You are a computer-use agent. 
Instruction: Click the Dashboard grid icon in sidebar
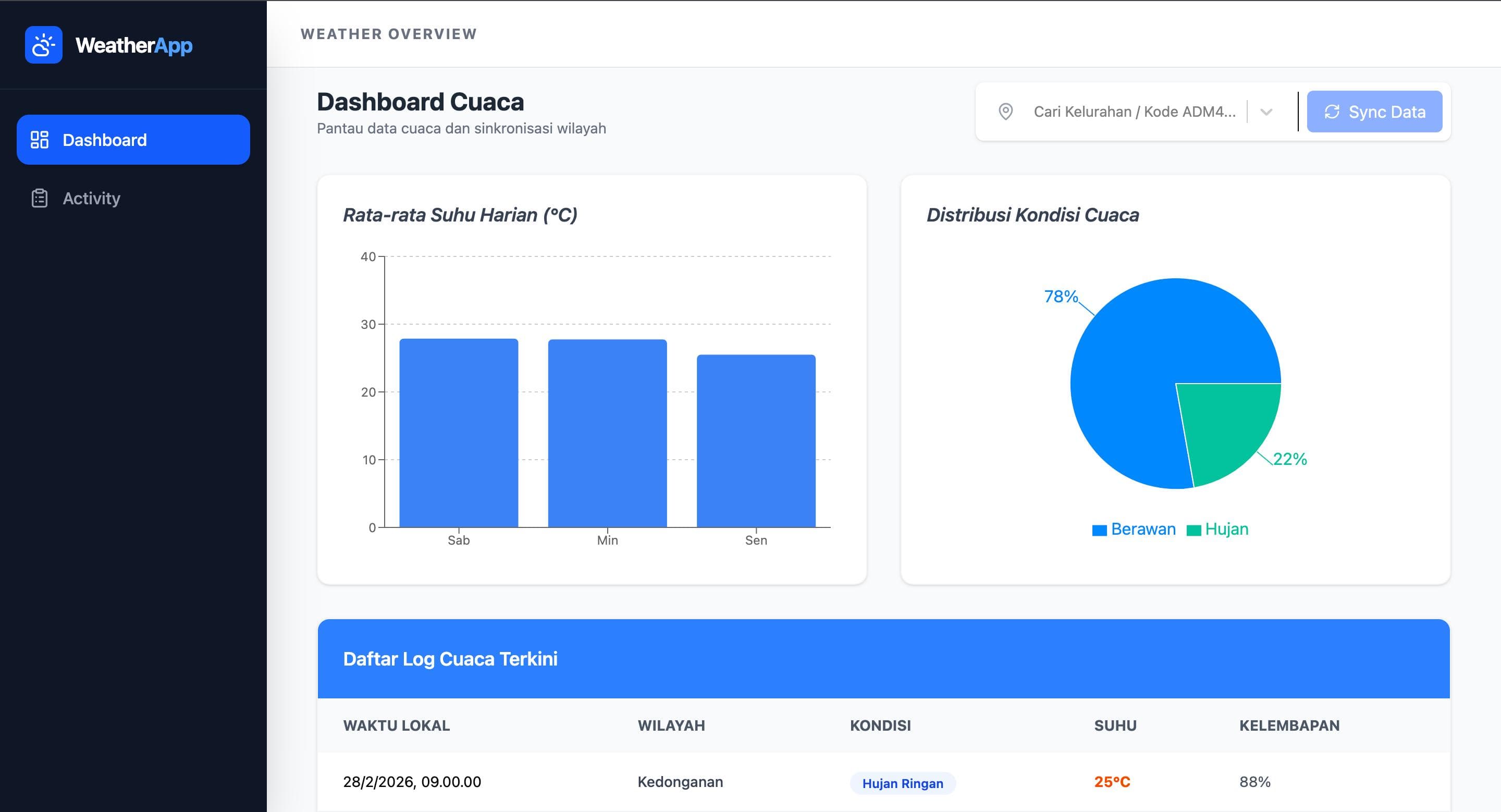tap(39, 140)
